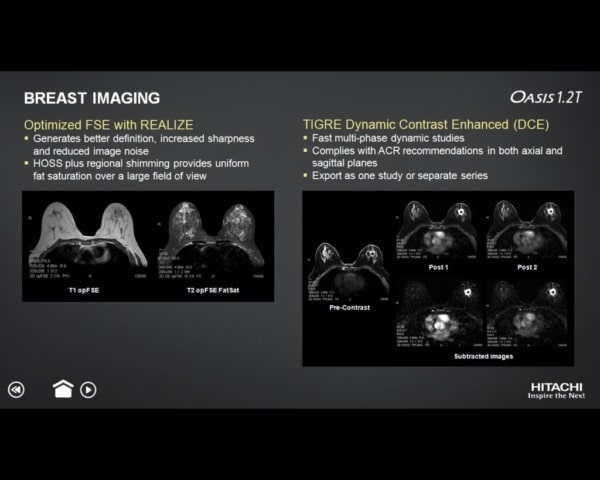Select the Post 2 image thumbnail
600x480 pixels.
tap(527, 230)
